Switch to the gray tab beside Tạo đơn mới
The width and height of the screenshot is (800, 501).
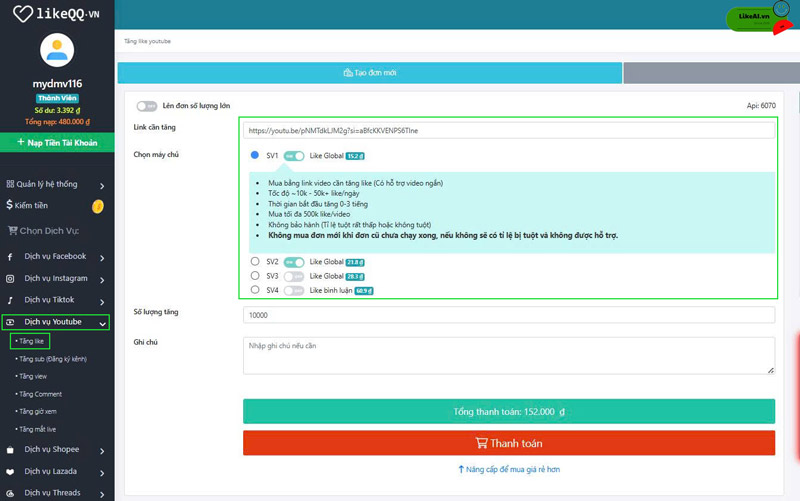coord(712,73)
